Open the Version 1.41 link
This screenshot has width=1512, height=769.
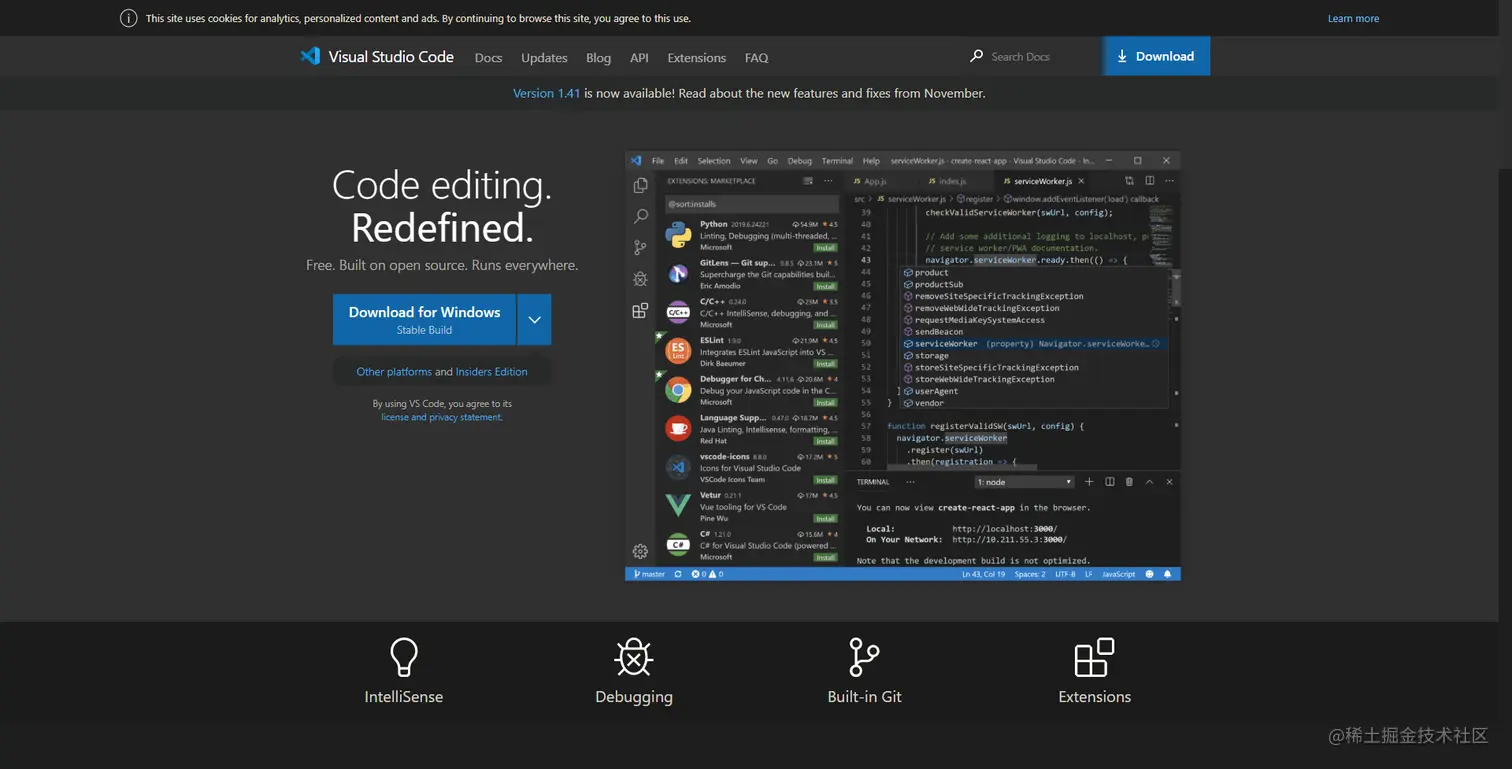tap(546, 93)
